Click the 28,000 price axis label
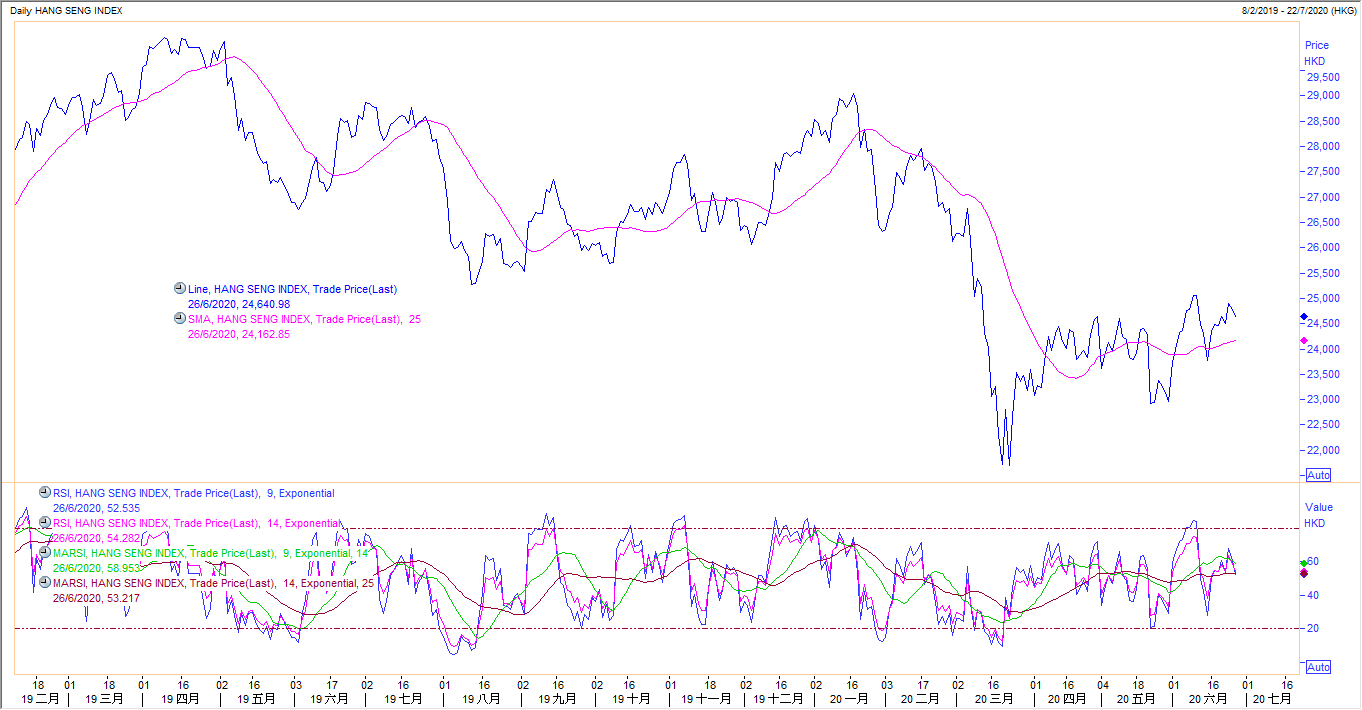Screen dimensions: 1362x710 point(1321,146)
